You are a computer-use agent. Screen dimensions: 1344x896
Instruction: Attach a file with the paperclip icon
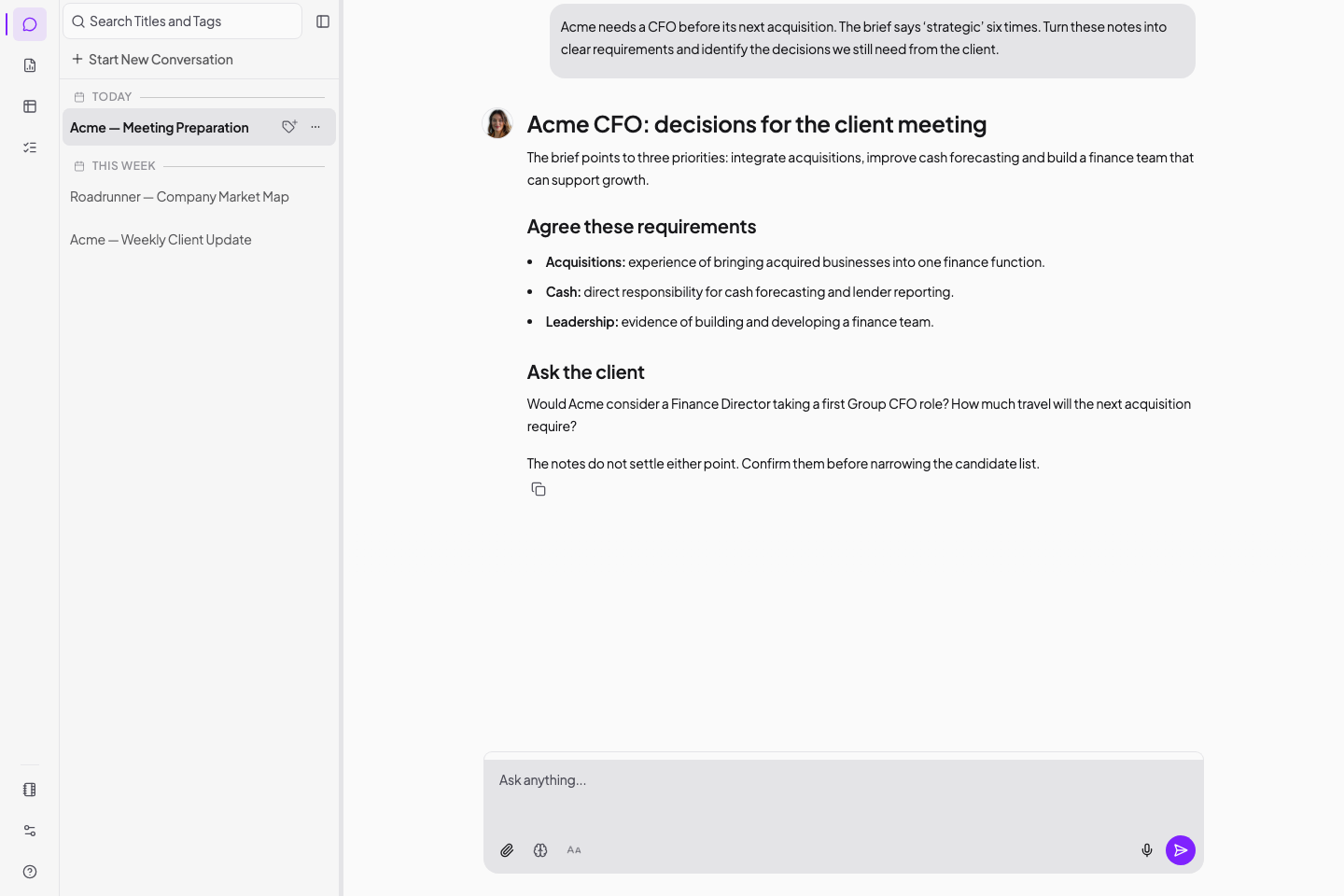(507, 850)
